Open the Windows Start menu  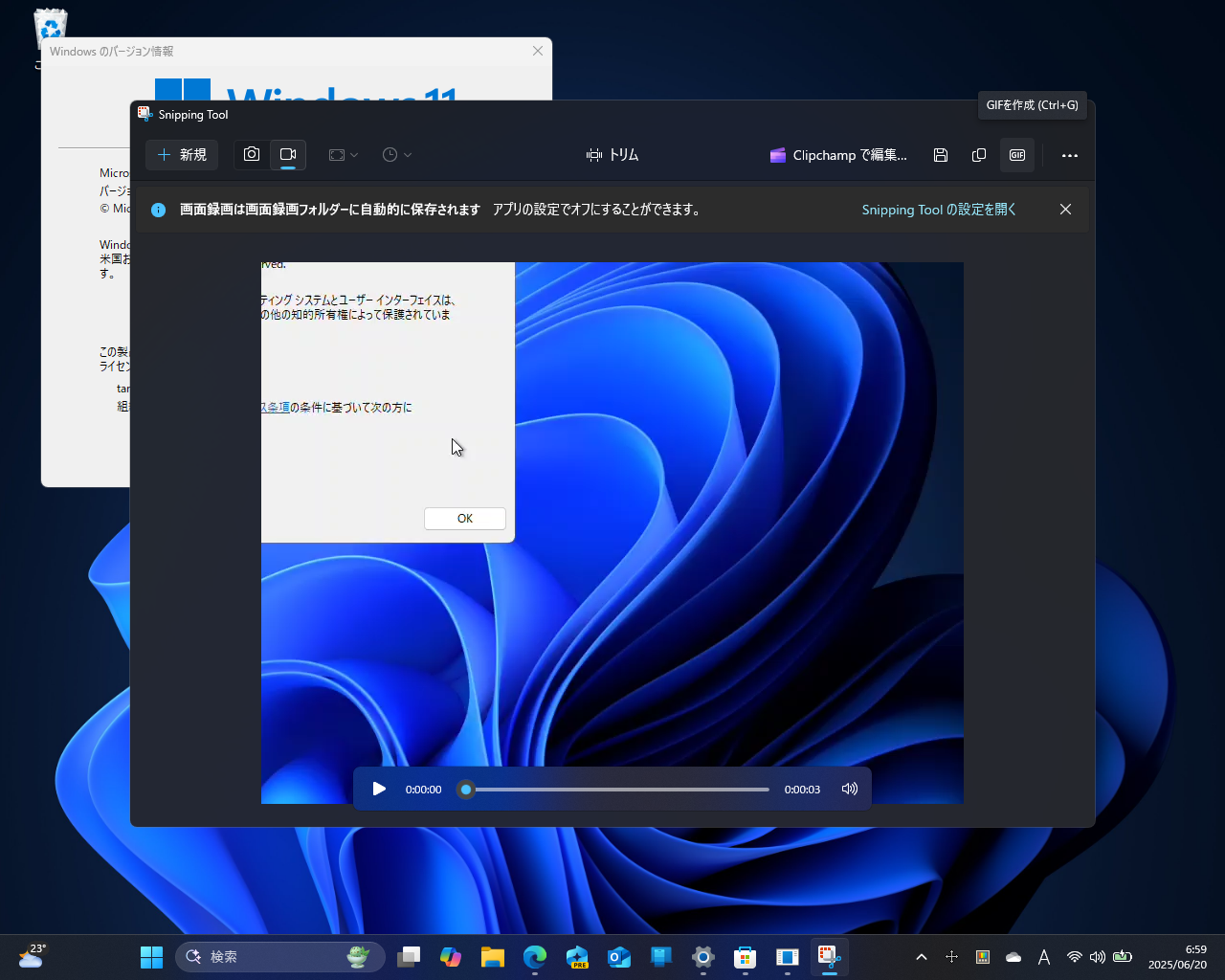coord(150,956)
